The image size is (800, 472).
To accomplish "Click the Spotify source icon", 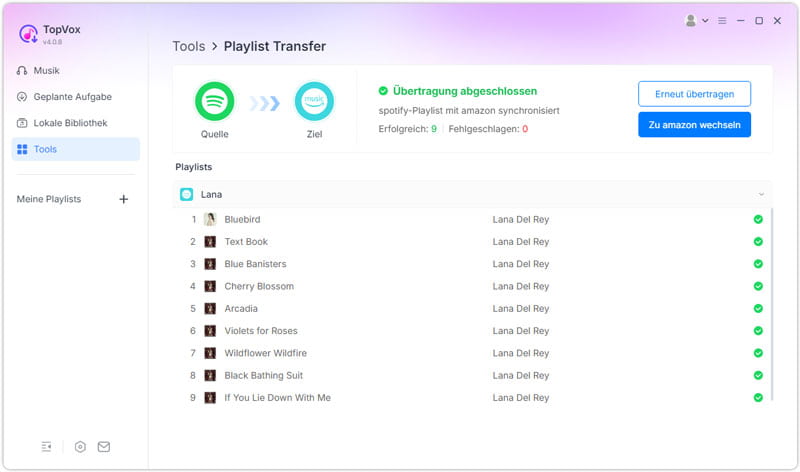I will [214, 101].
